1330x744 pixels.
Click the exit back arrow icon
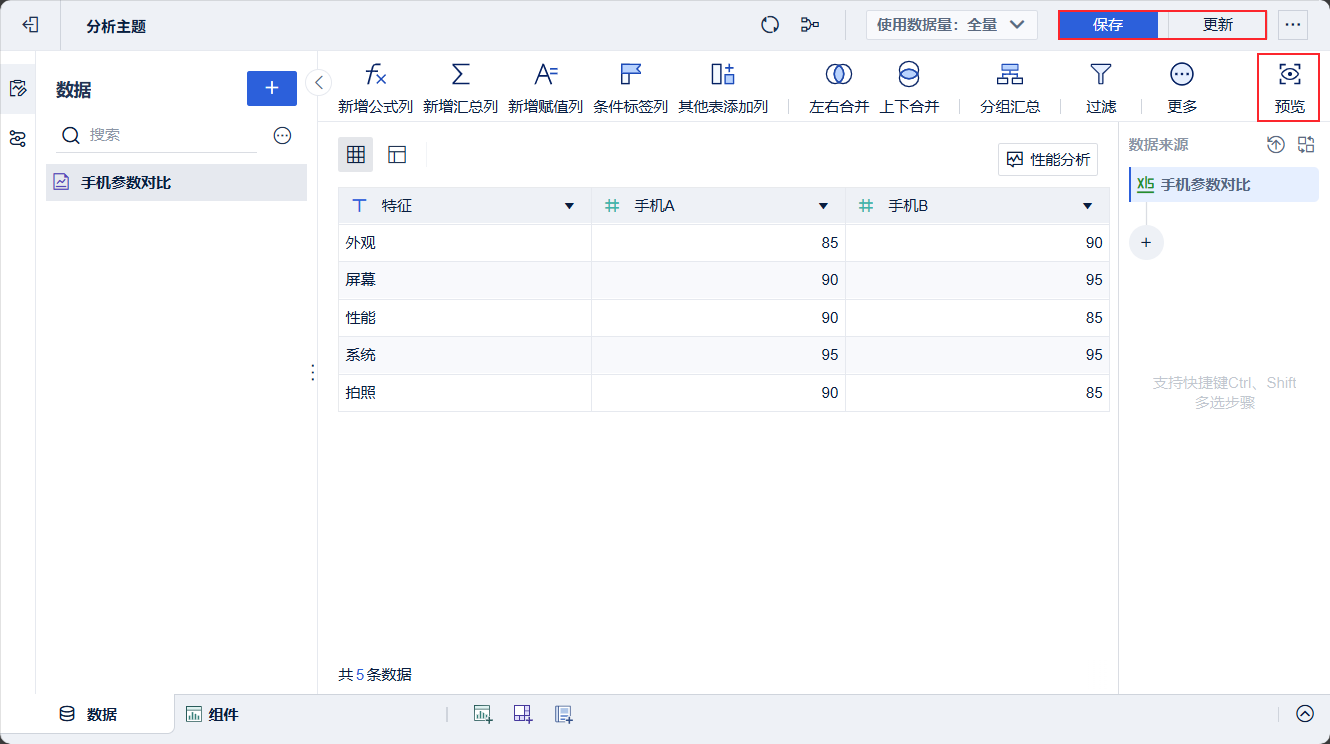pyautogui.click(x=30, y=25)
